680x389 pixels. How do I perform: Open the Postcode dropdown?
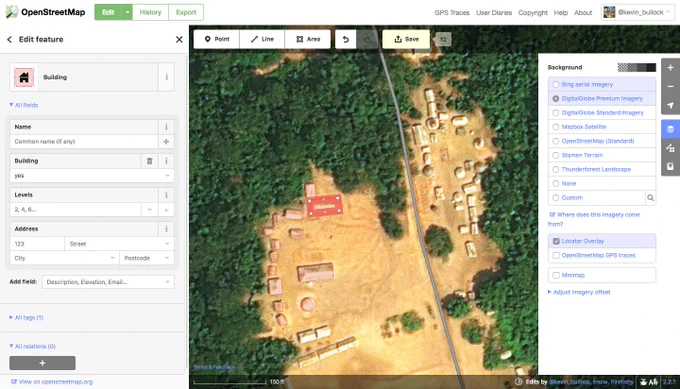click(x=167, y=258)
